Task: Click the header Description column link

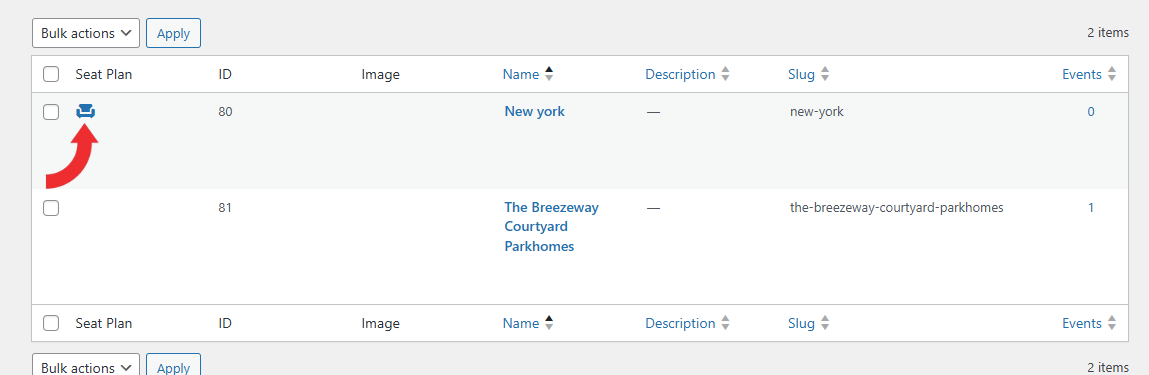Action: 680,74
